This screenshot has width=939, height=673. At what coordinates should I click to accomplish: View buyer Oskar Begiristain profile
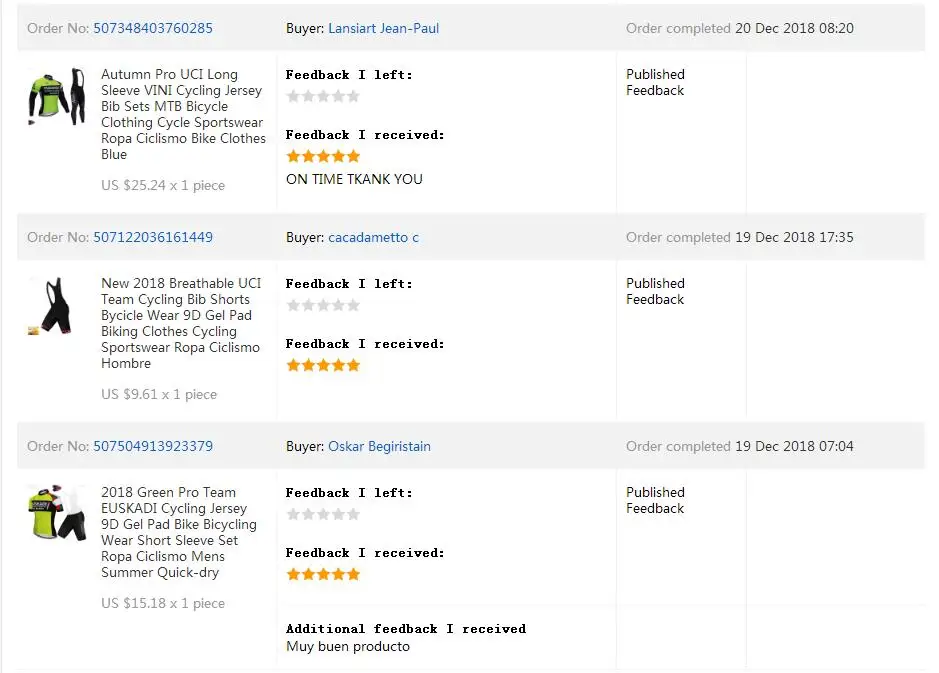(x=379, y=446)
